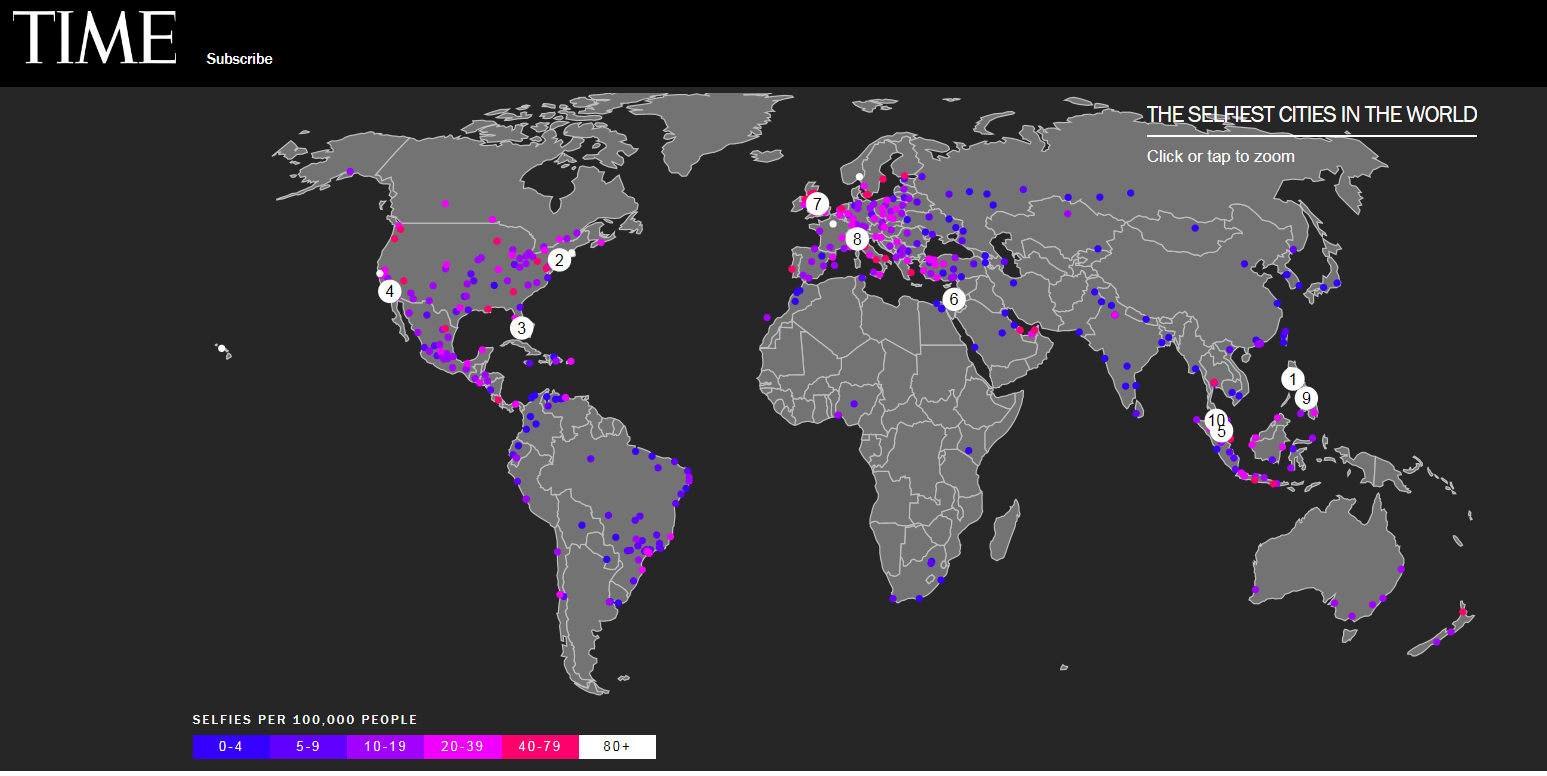Screen dimensions: 1547x776
Task: Click 'Click or tap to zoom' text
Action: tap(1220, 156)
